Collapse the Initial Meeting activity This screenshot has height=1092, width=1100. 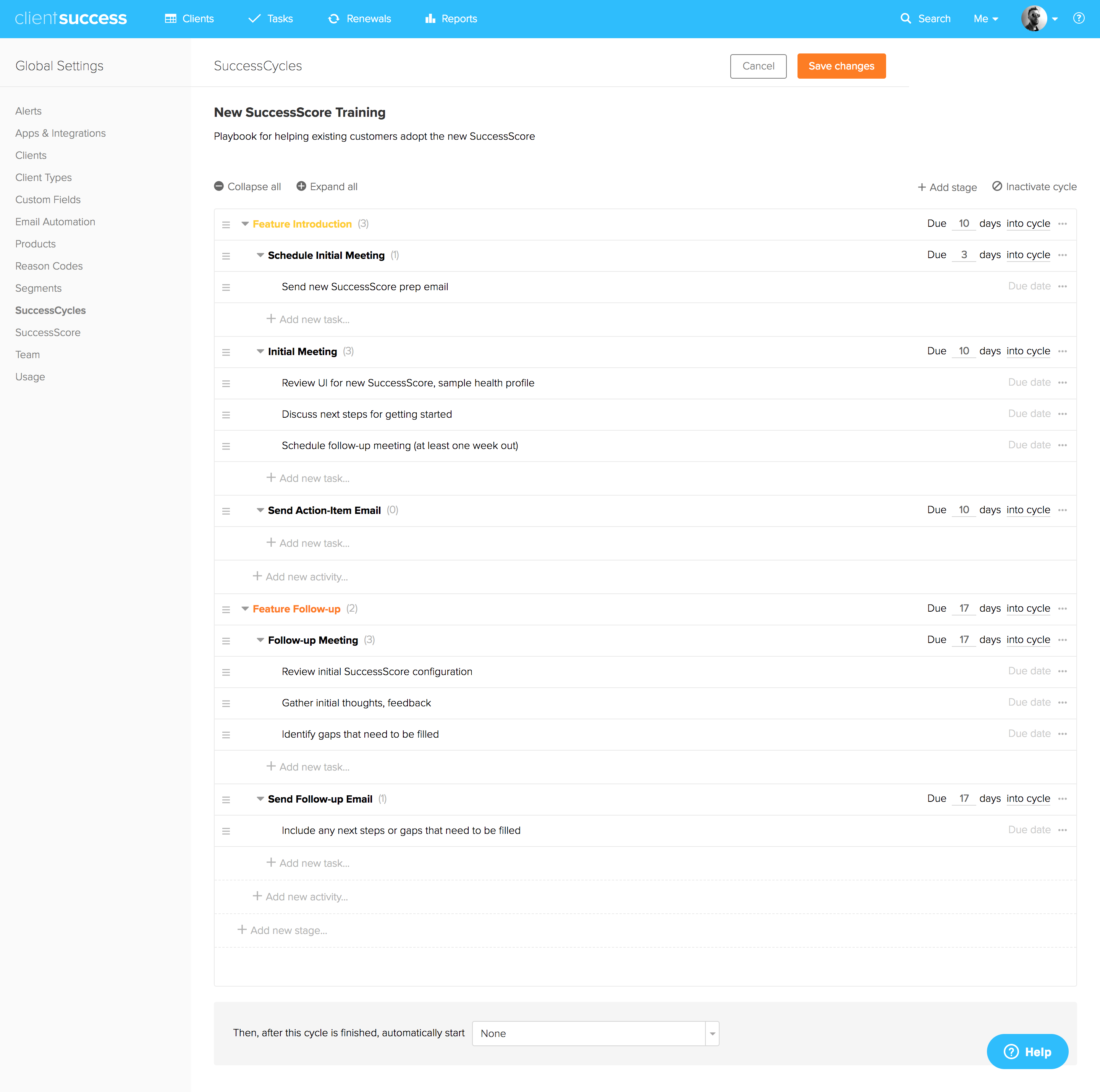(x=260, y=351)
